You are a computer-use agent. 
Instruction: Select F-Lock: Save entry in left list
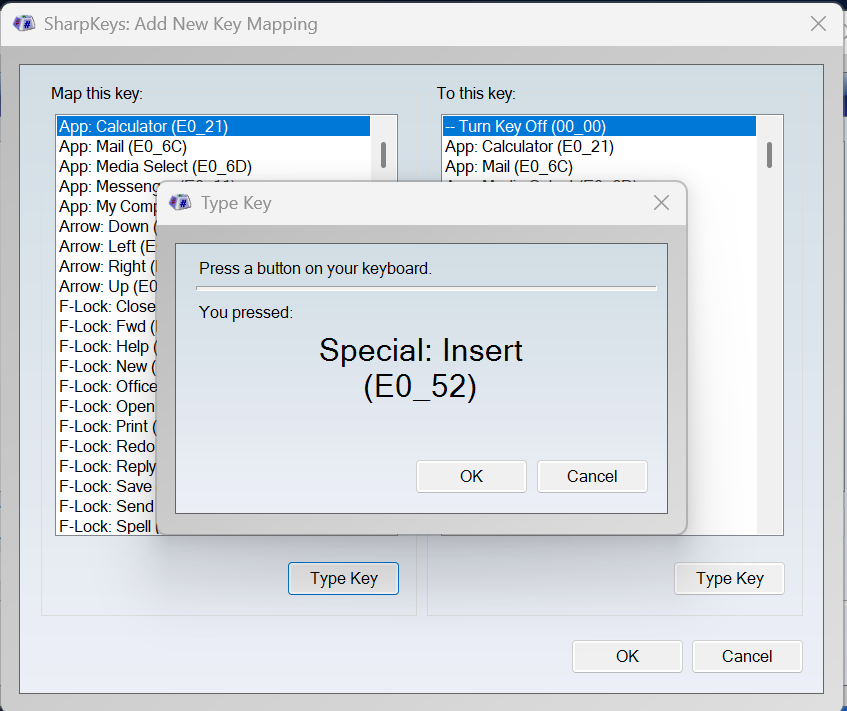(x=107, y=486)
